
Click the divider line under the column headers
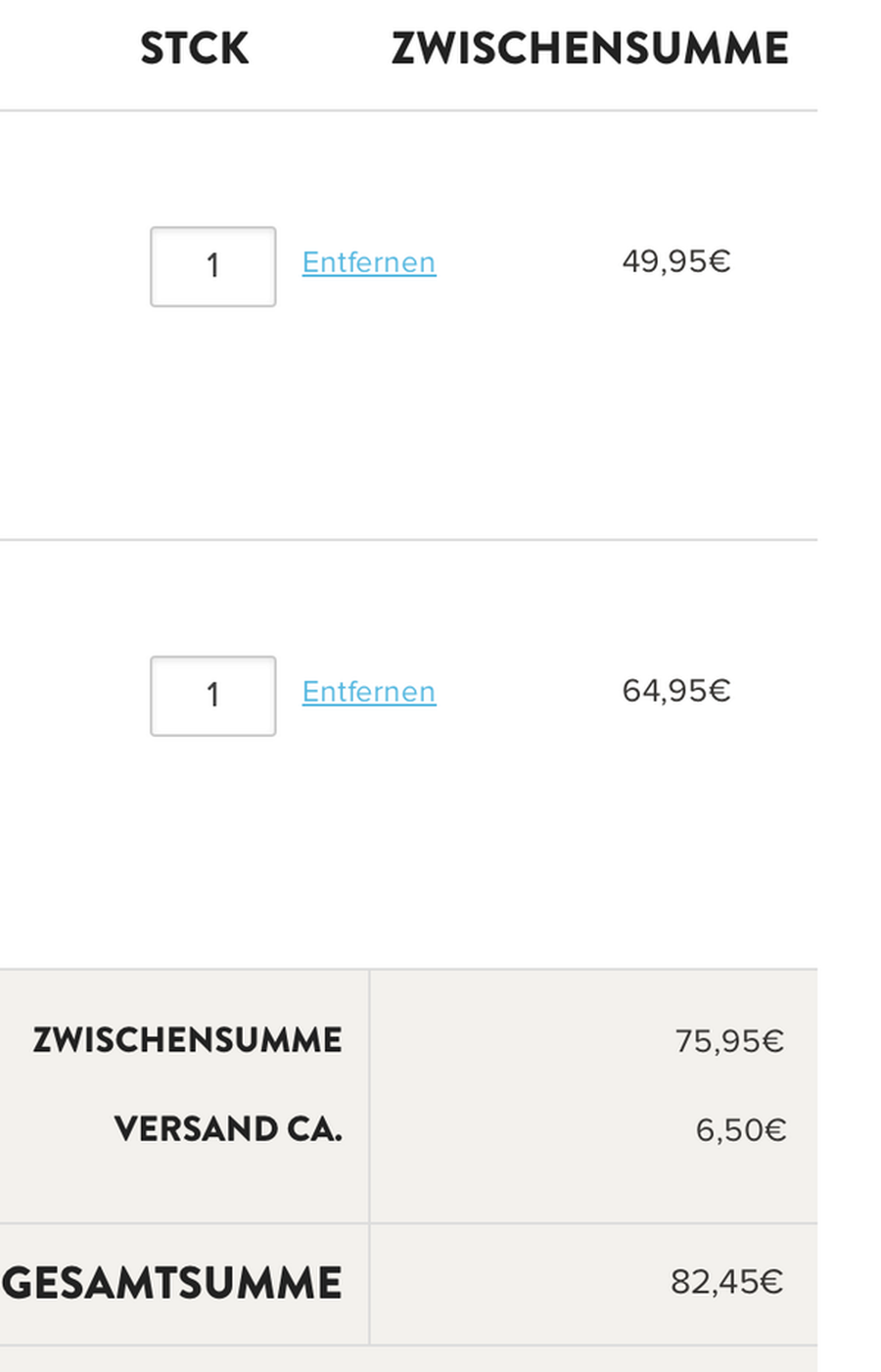click(x=408, y=111)
